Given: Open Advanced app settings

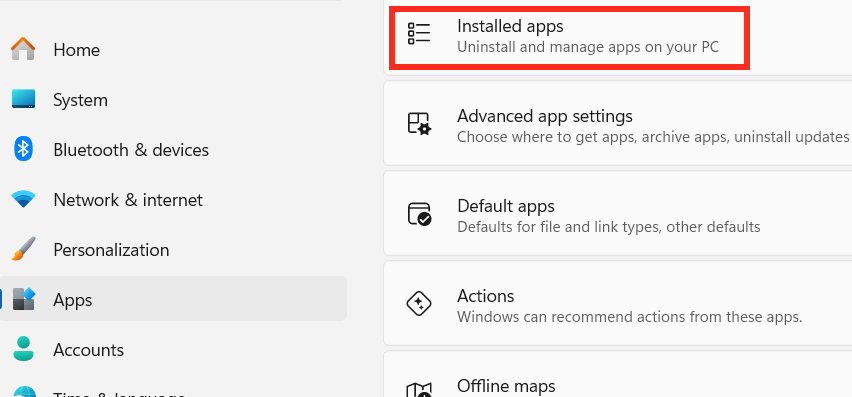Looking at the screenshot, I should [x=618, y=123].
